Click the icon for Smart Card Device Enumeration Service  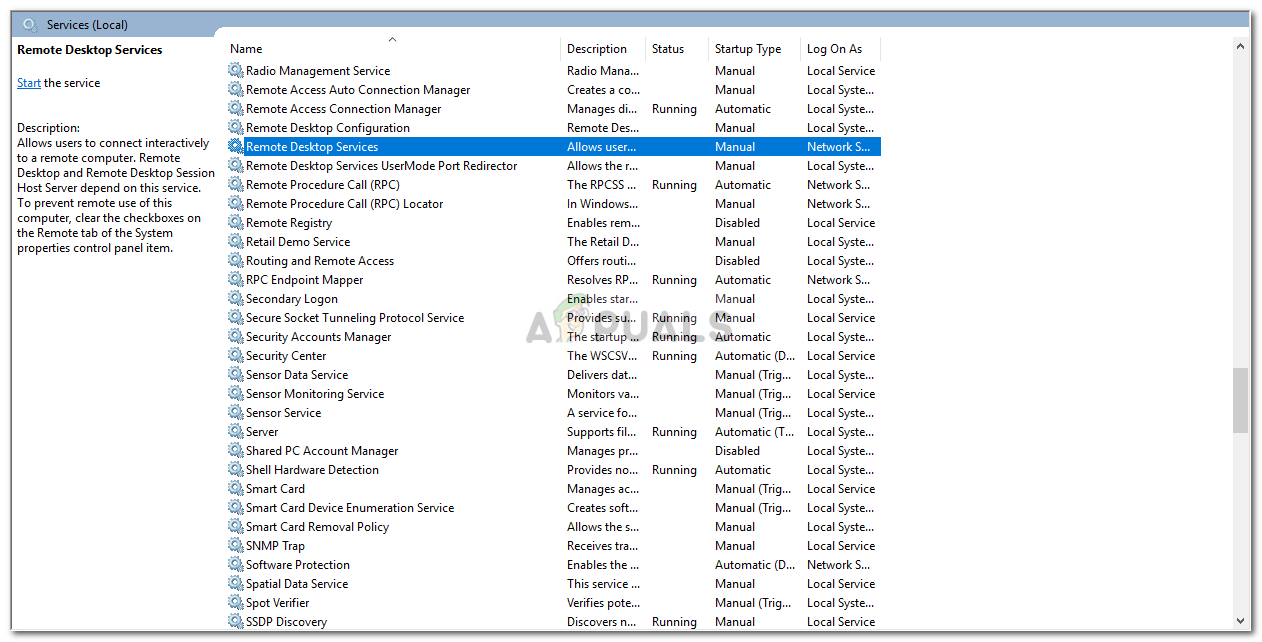pyautogui.click(x=235, y=508)
